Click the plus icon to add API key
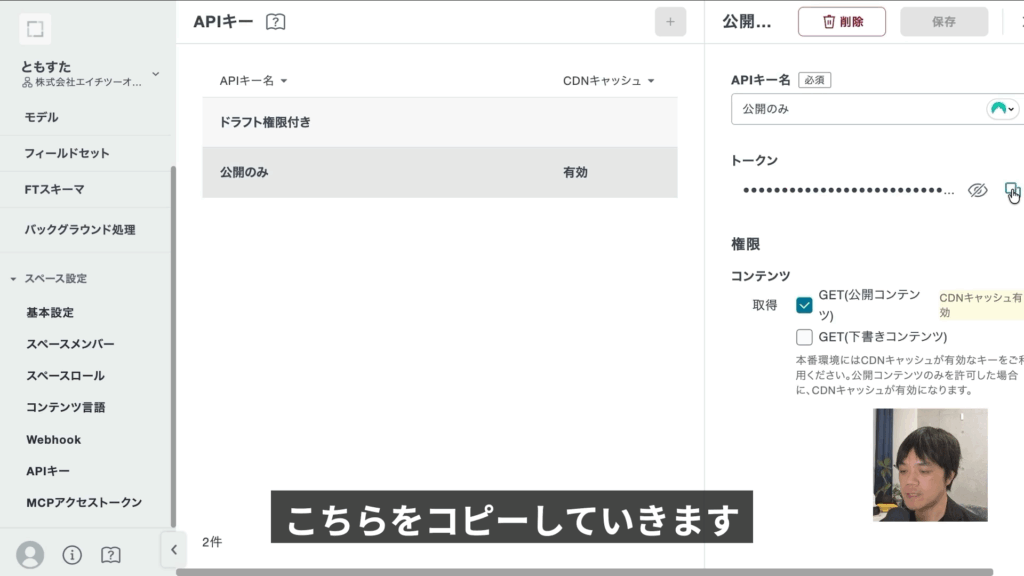Viewport: 1024px width, 576px height. point(670,22)
